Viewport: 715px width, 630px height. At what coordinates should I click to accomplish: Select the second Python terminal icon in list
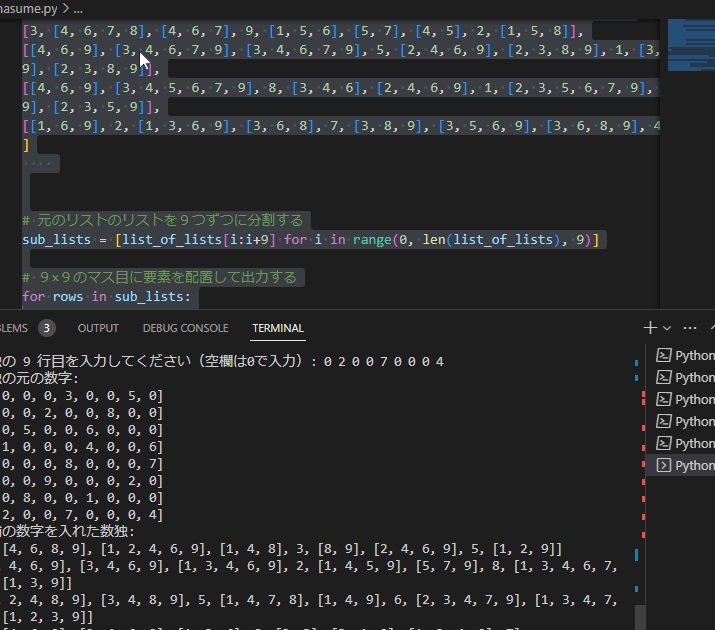[x=663, y=378]
